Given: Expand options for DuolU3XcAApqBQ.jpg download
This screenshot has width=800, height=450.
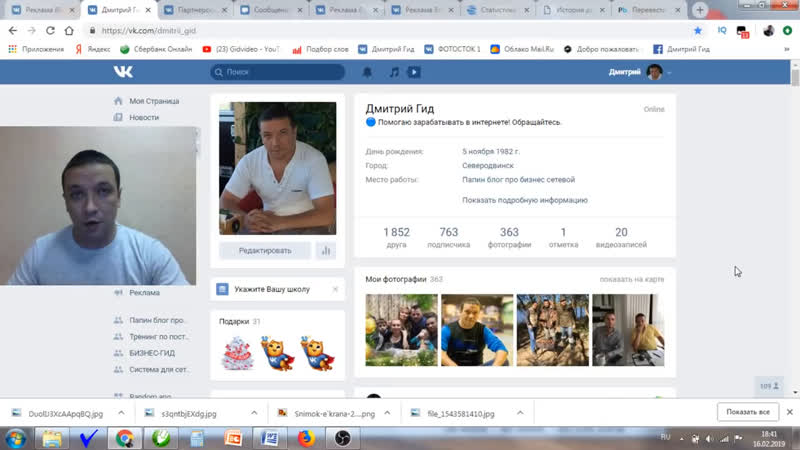Looking at the screenshot, I should point(121,413).
